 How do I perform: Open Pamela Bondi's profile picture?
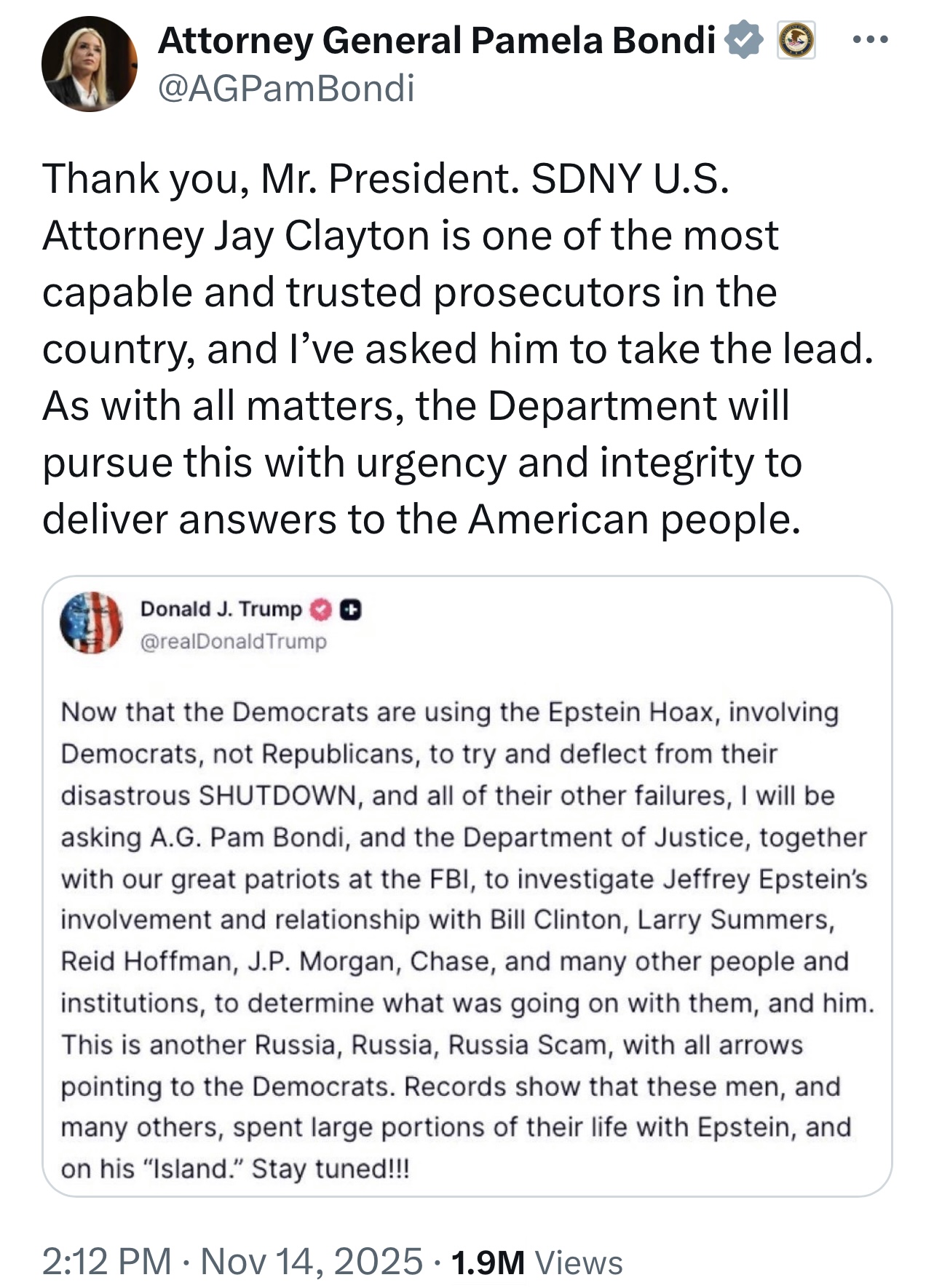(90, 64)
